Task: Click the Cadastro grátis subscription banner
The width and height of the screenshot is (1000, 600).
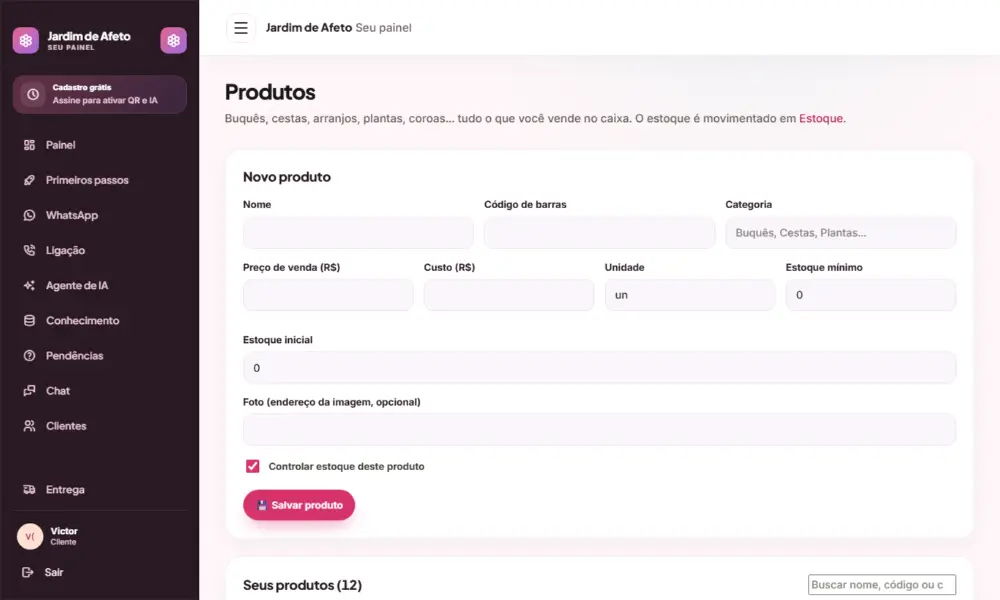Action: pos(99,94)
